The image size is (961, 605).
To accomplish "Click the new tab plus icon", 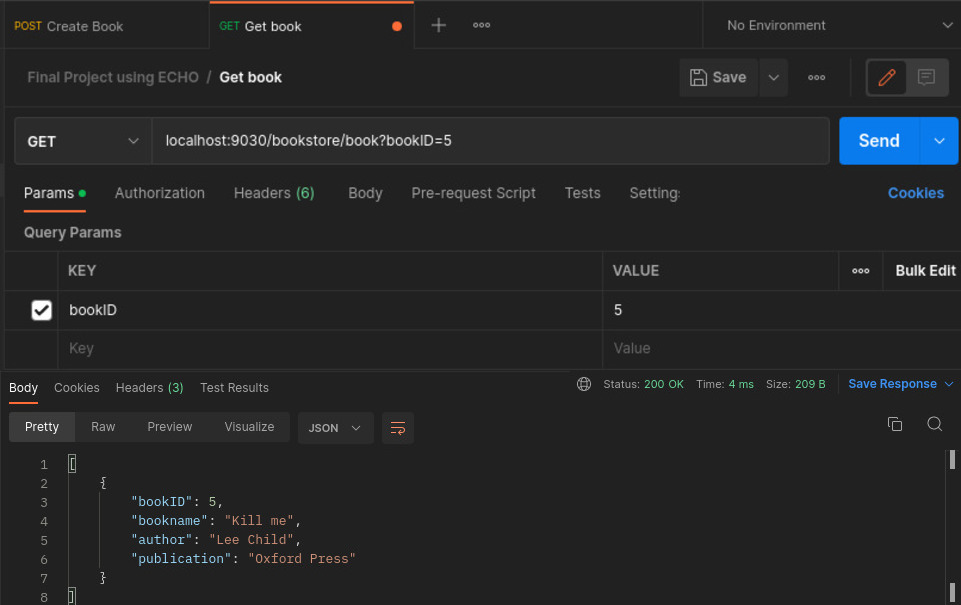I will (x=438, y=25).
